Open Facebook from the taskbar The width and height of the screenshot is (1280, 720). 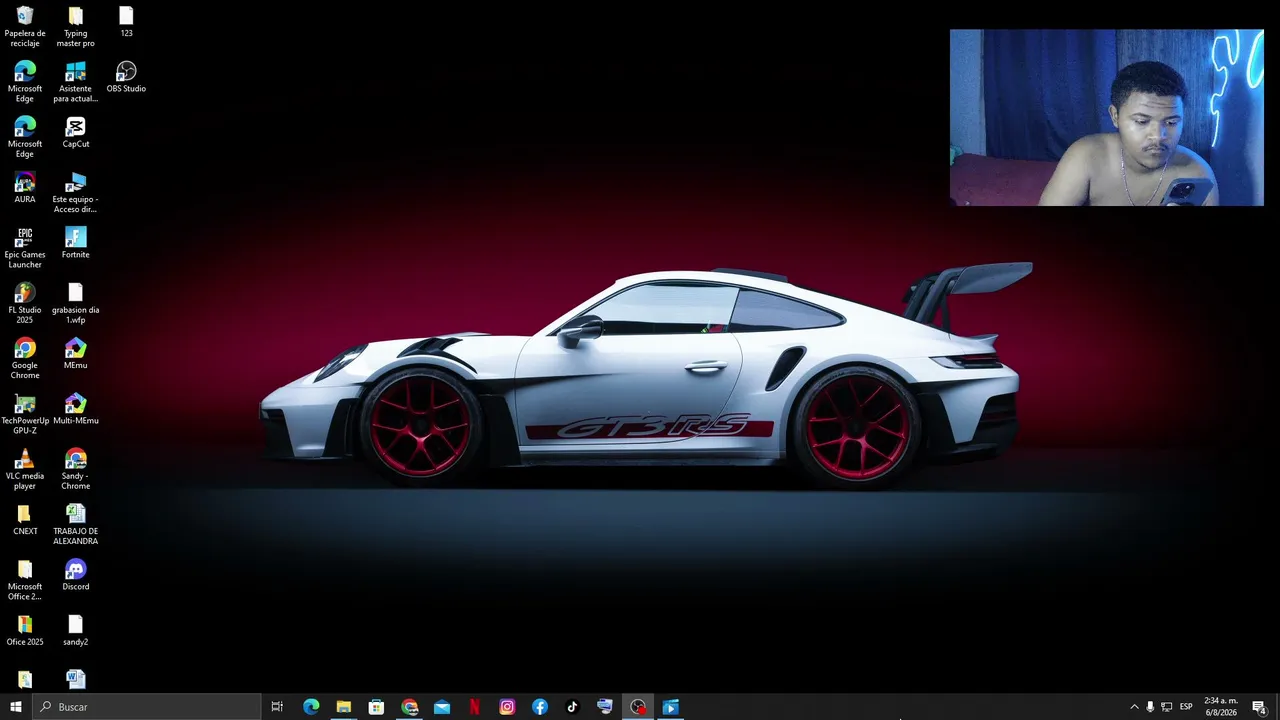coord(540,707)
